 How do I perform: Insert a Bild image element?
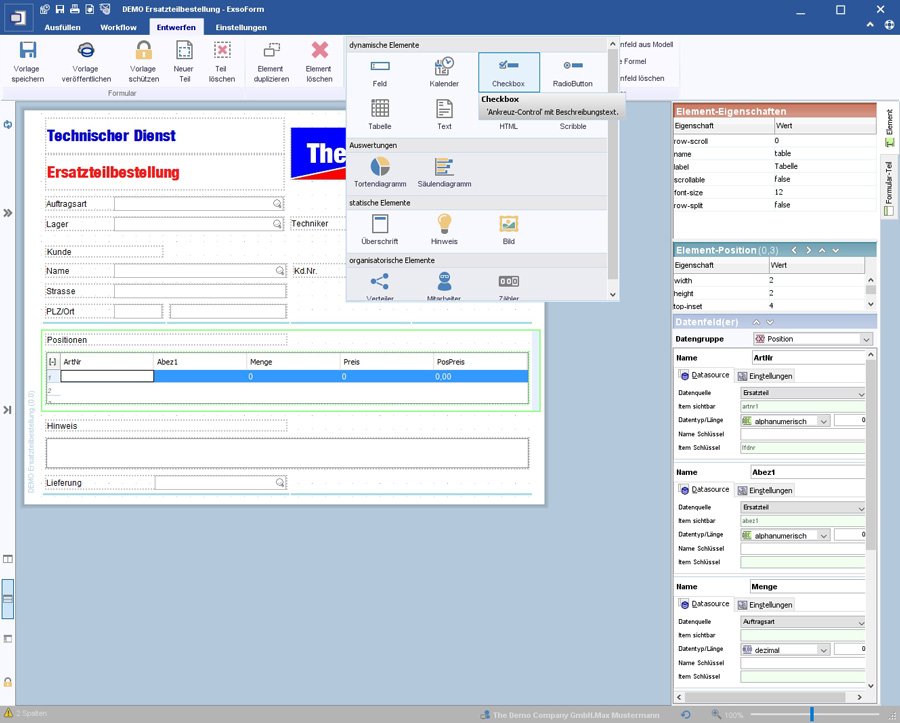tap(509, 229)
